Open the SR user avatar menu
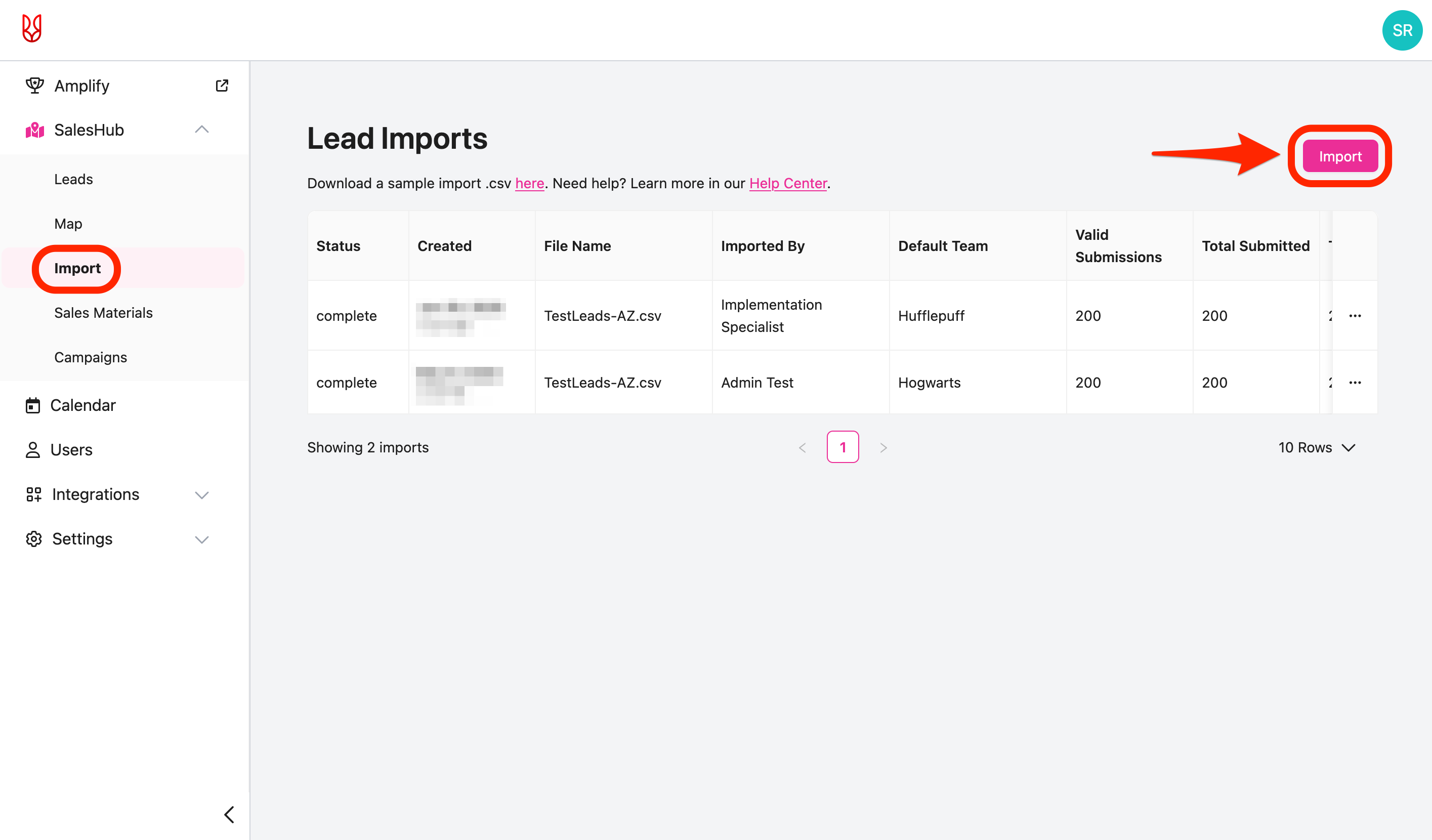This screenshot has height=840, width=1432. point(1401,30)
